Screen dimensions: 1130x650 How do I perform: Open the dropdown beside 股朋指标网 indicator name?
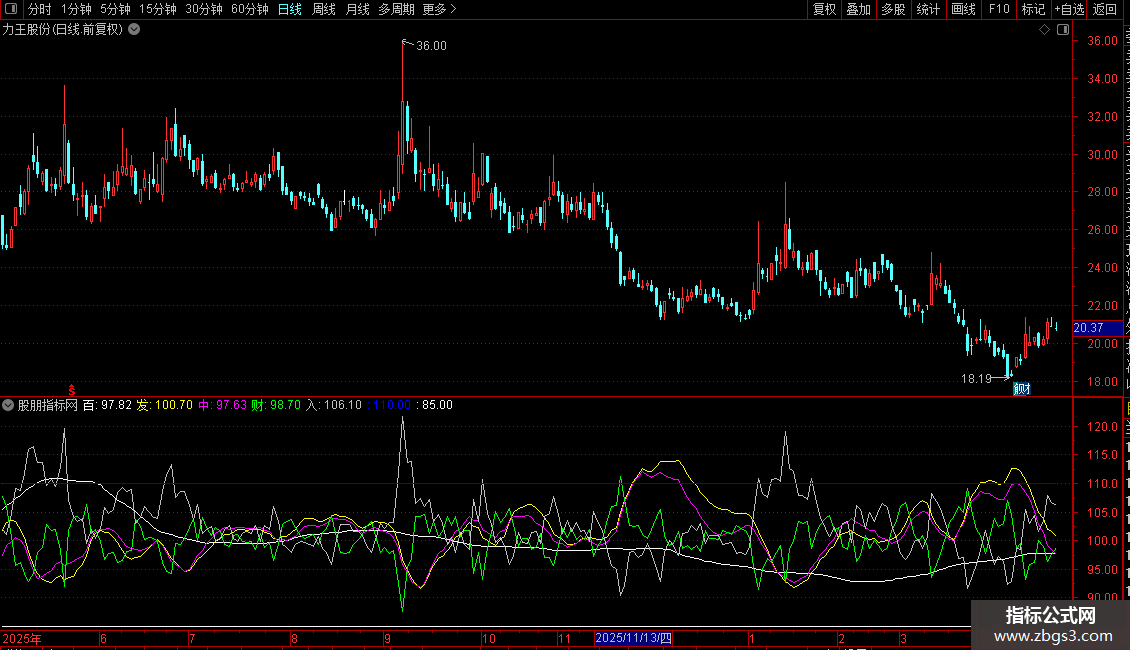point(8,405)
